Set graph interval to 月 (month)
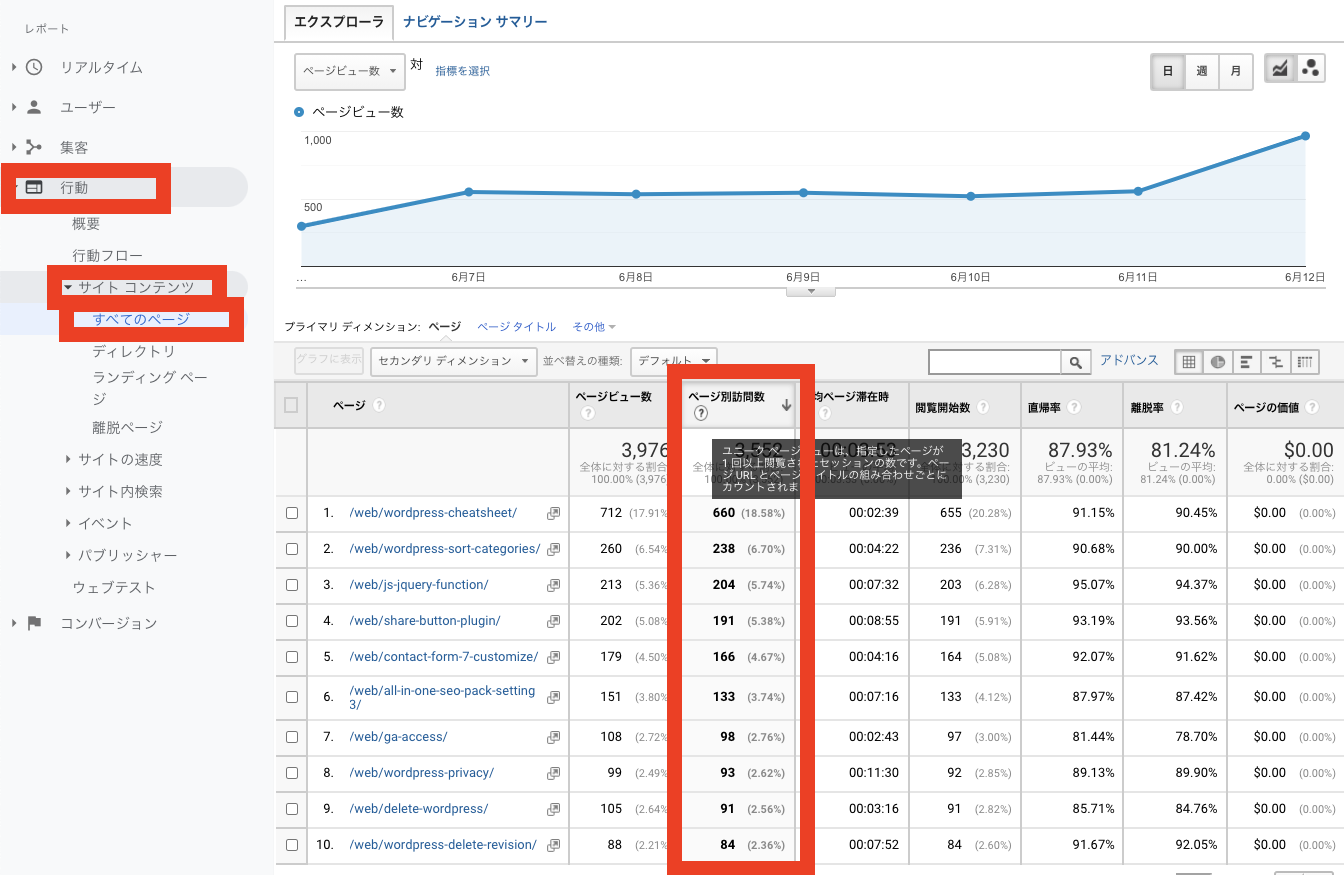 1236,71
